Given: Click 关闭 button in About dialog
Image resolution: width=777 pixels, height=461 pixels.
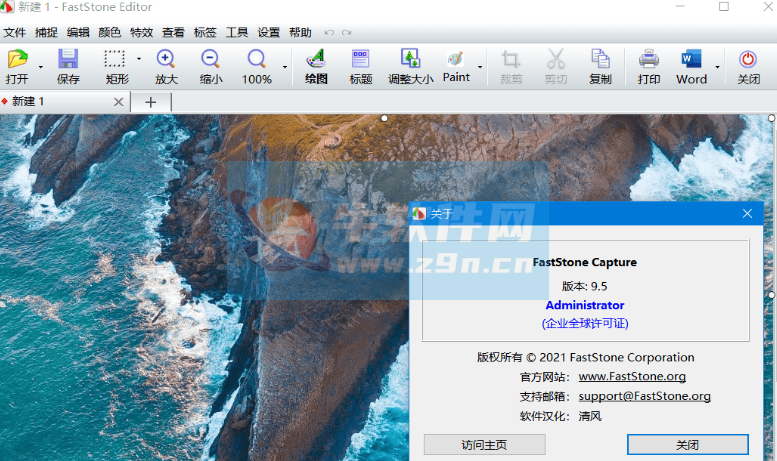Looking at the screenshot, I should (x=687, y=445).
